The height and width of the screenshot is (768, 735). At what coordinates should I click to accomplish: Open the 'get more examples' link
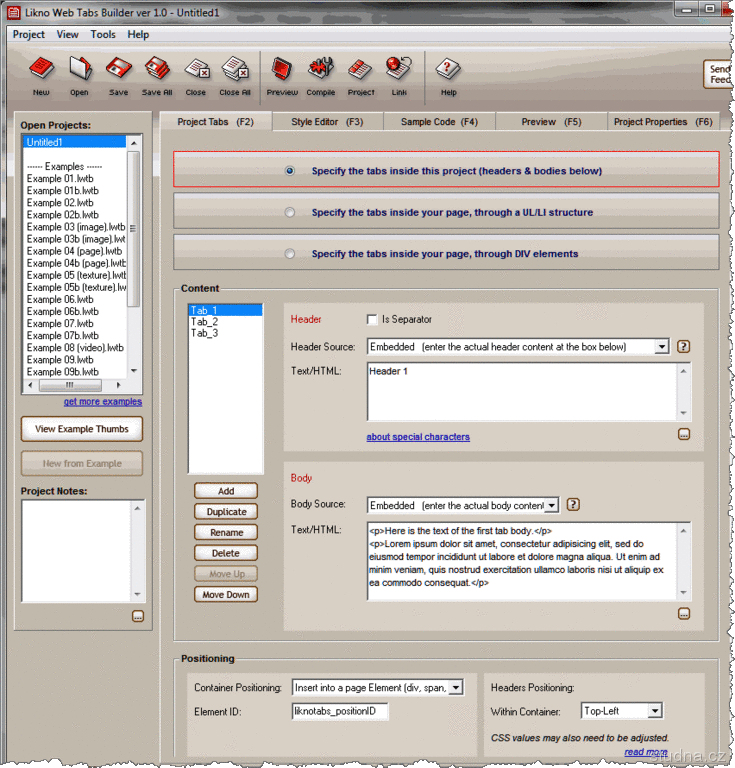tap(103, 402)
